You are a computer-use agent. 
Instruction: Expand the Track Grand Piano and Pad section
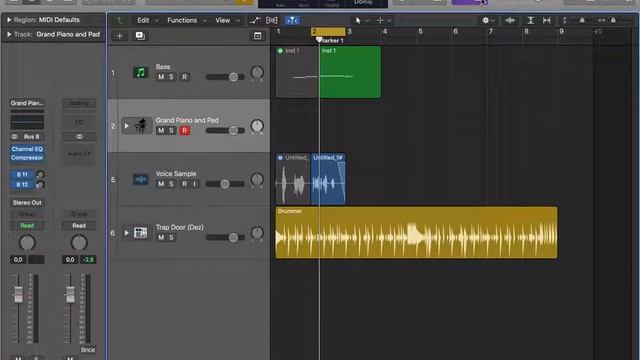click(x=9, y=34)
